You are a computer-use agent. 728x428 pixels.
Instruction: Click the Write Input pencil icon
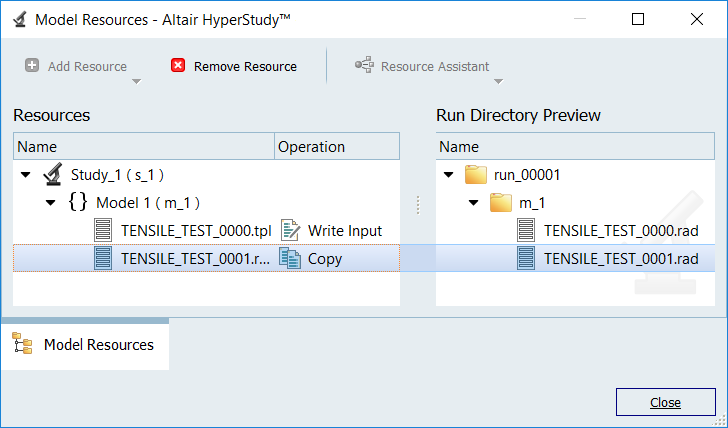[x=290, y=230]
